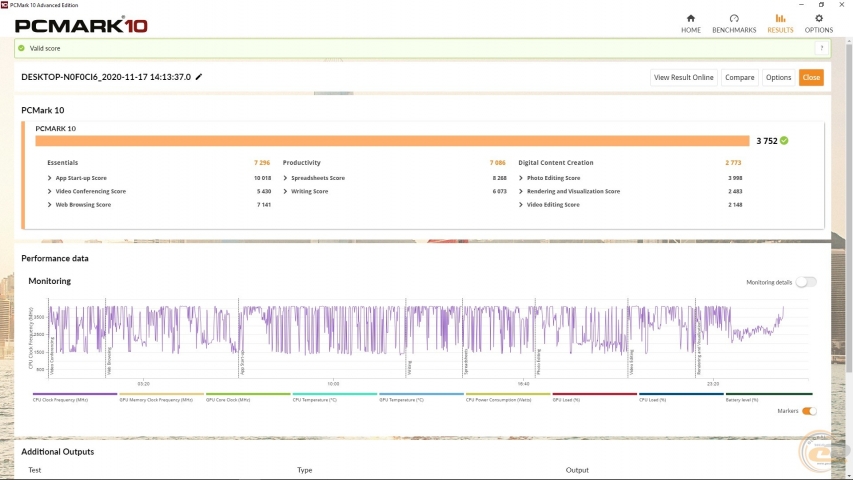Select GPU Memory Clock Frequency legend swatch
The image size is (853, 480).
point(161,393)
